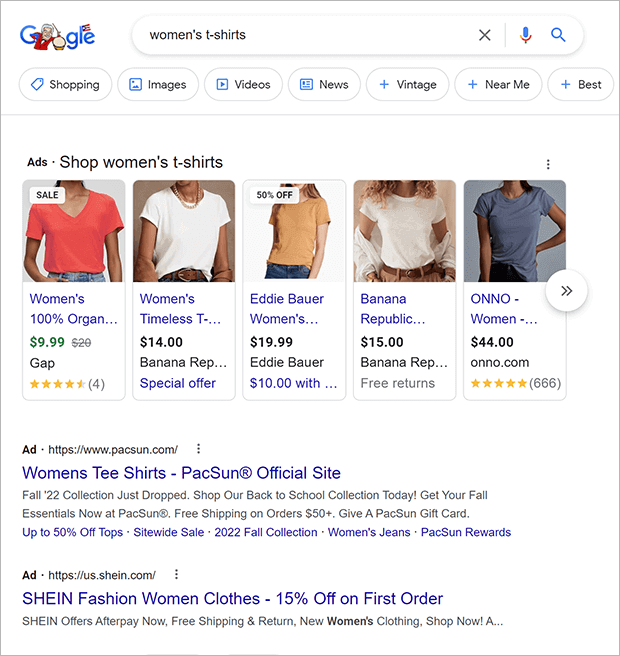Viewport: 620px width, 656px height.
Task: Open Up to 50% Off Tops sitelink
Action: pyautogui.click(x=73, y=532)
